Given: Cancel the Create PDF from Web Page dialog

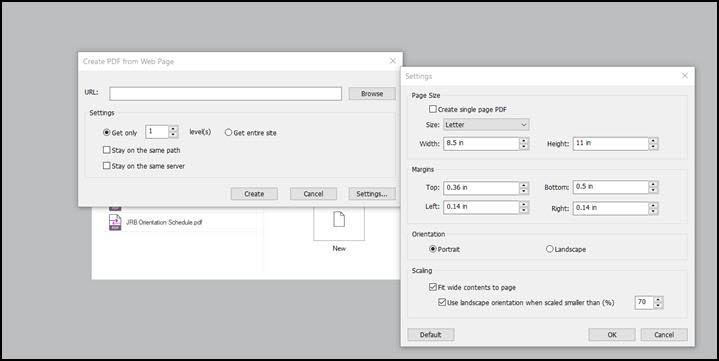Looking at the screenshot, I should click(313, 194).
